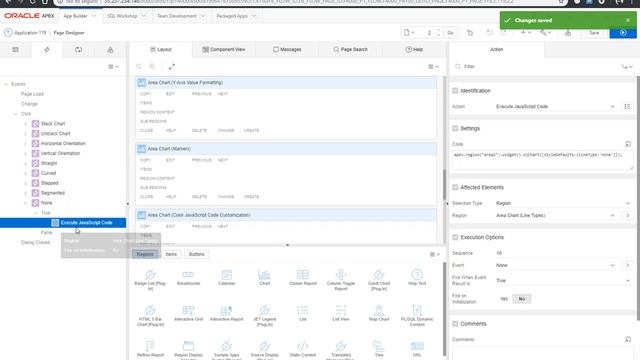
Task: Open the Comments editor popup icon
Action: (628, 339)
